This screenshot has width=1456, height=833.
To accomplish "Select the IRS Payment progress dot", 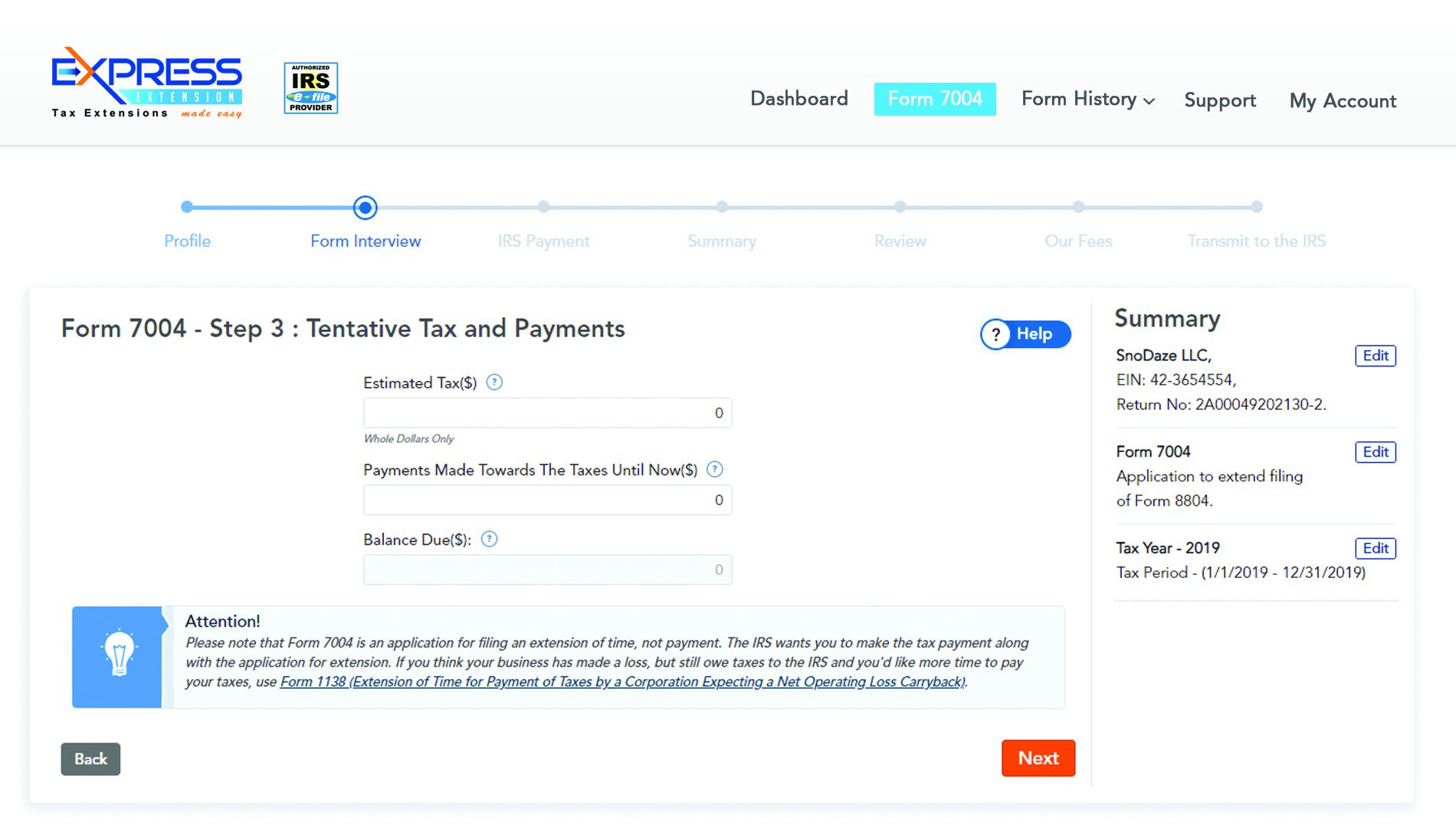I will [x=543, y=207].
